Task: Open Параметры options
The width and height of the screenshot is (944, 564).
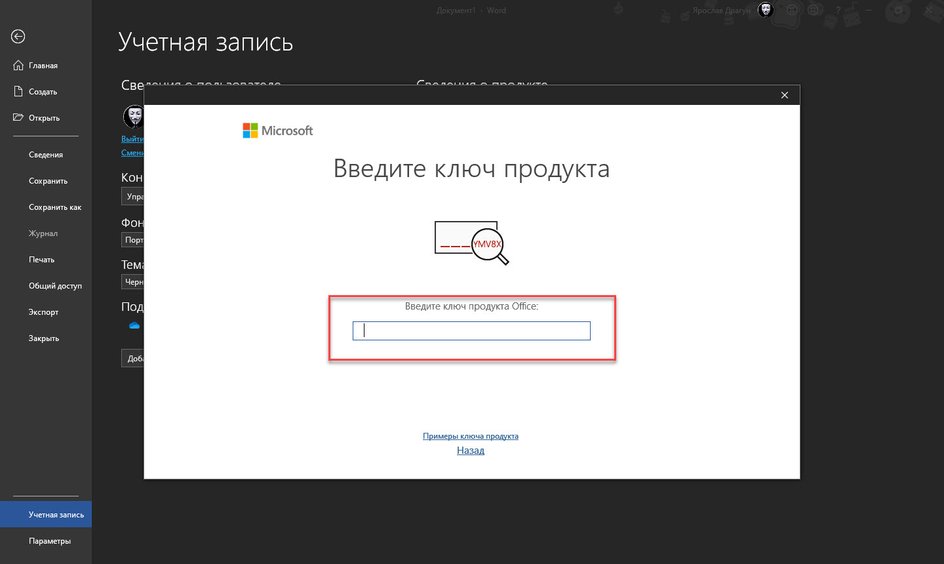Action: coord(49,541)
